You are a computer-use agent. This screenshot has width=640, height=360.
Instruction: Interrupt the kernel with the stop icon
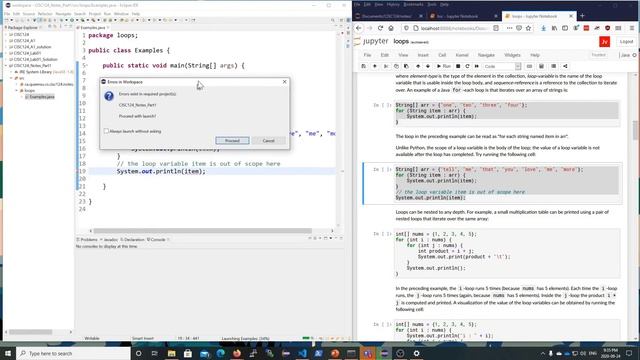click(458, 66)
